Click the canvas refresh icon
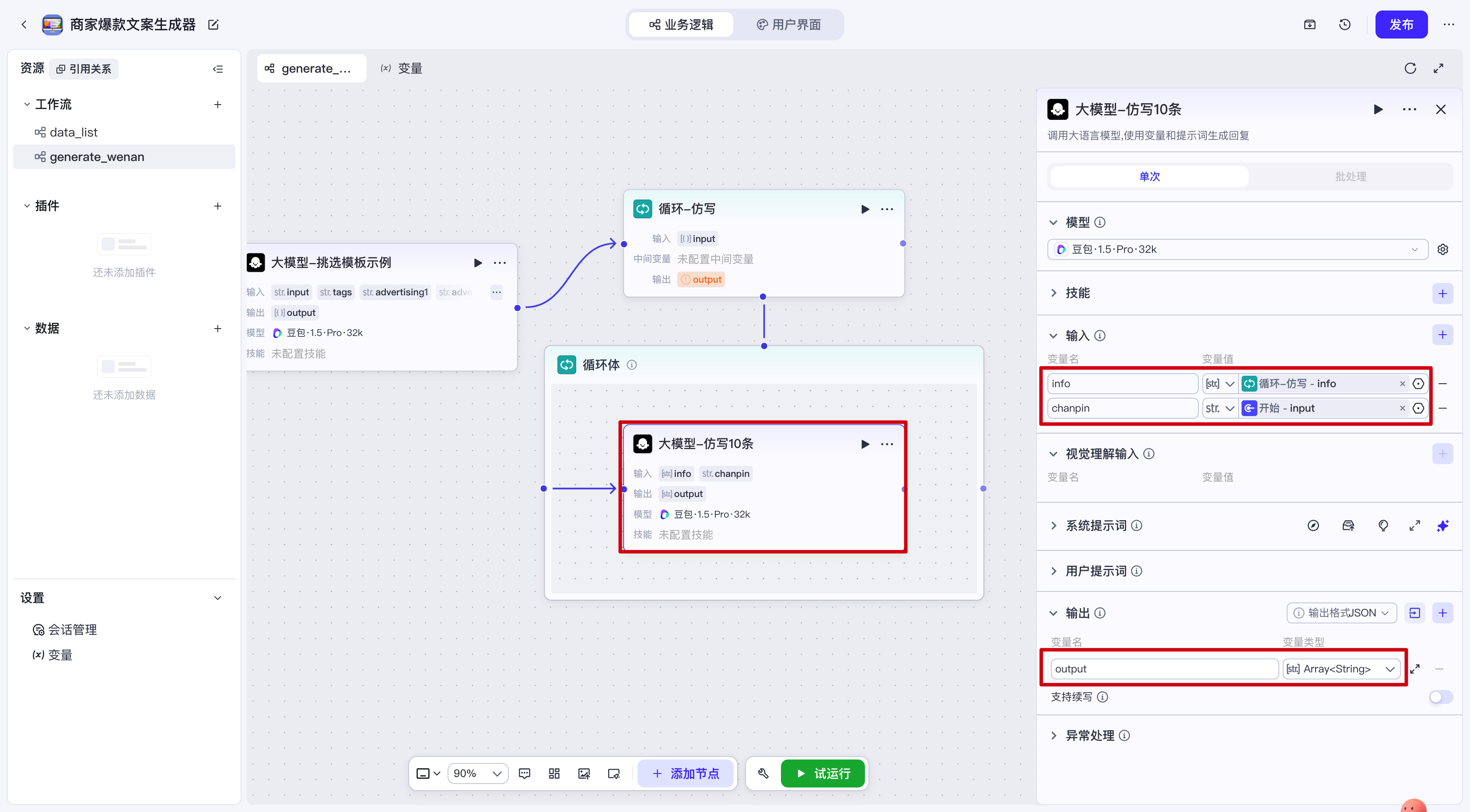Image resolution: width=1470 pixels, height=812 pixels. coord(1410,69)
